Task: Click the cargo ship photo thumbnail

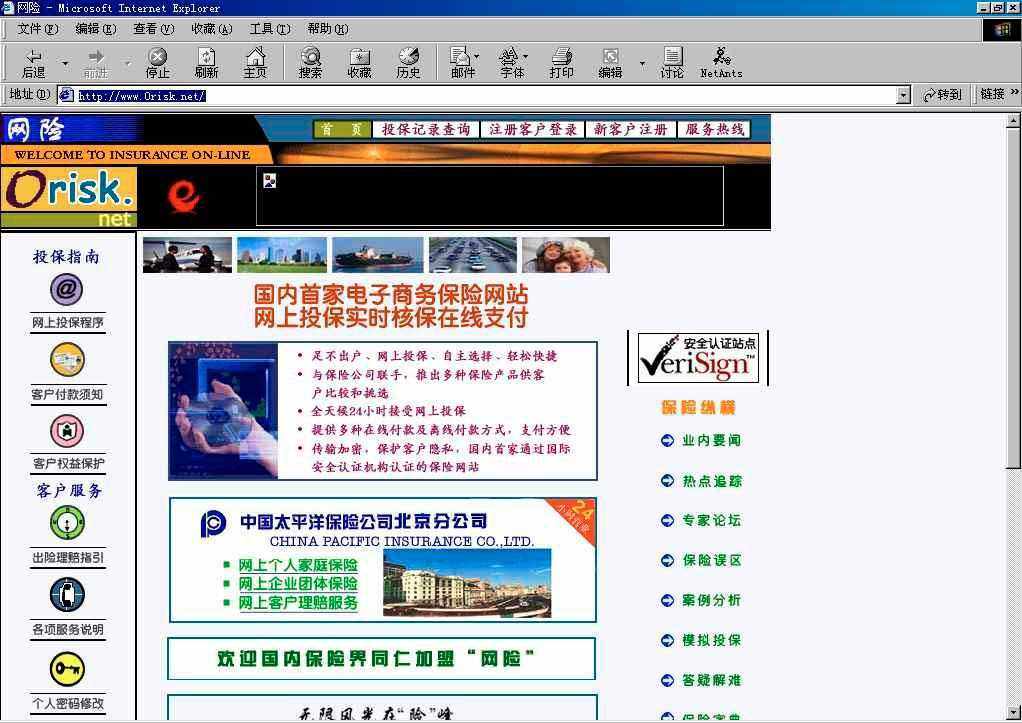Action: coord(377,253)
